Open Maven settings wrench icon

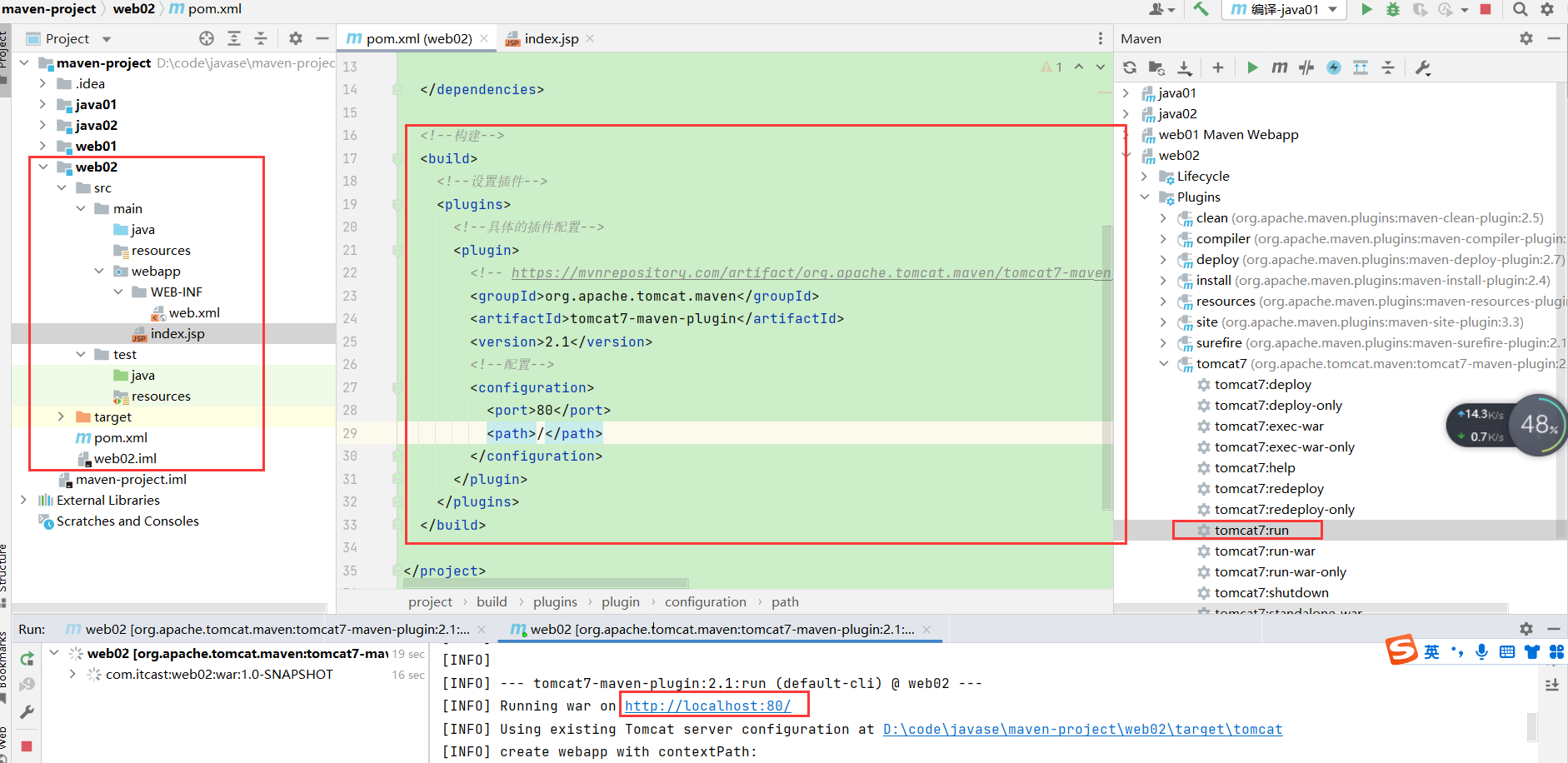coord(1423,67)
